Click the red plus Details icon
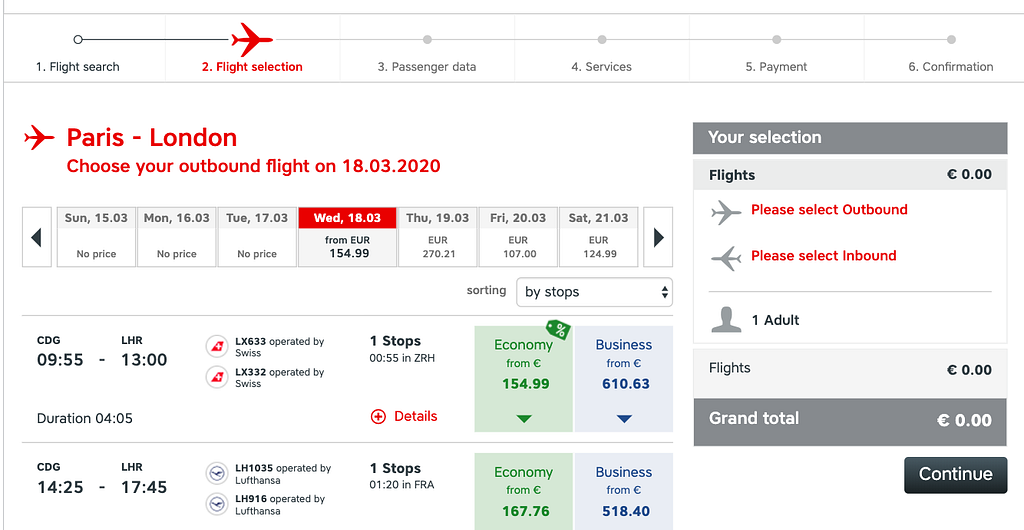Screen dimensions: 1024x530 tap(378, 416)
